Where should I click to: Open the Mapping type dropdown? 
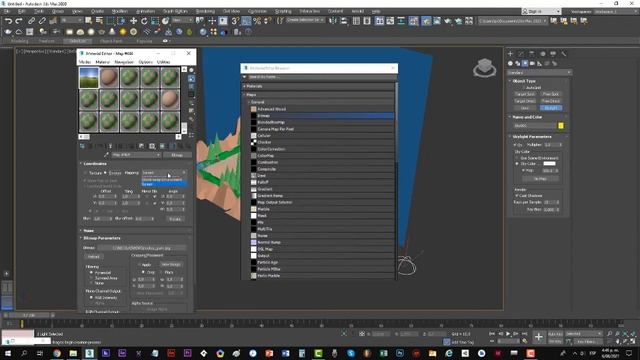point(164,173)
